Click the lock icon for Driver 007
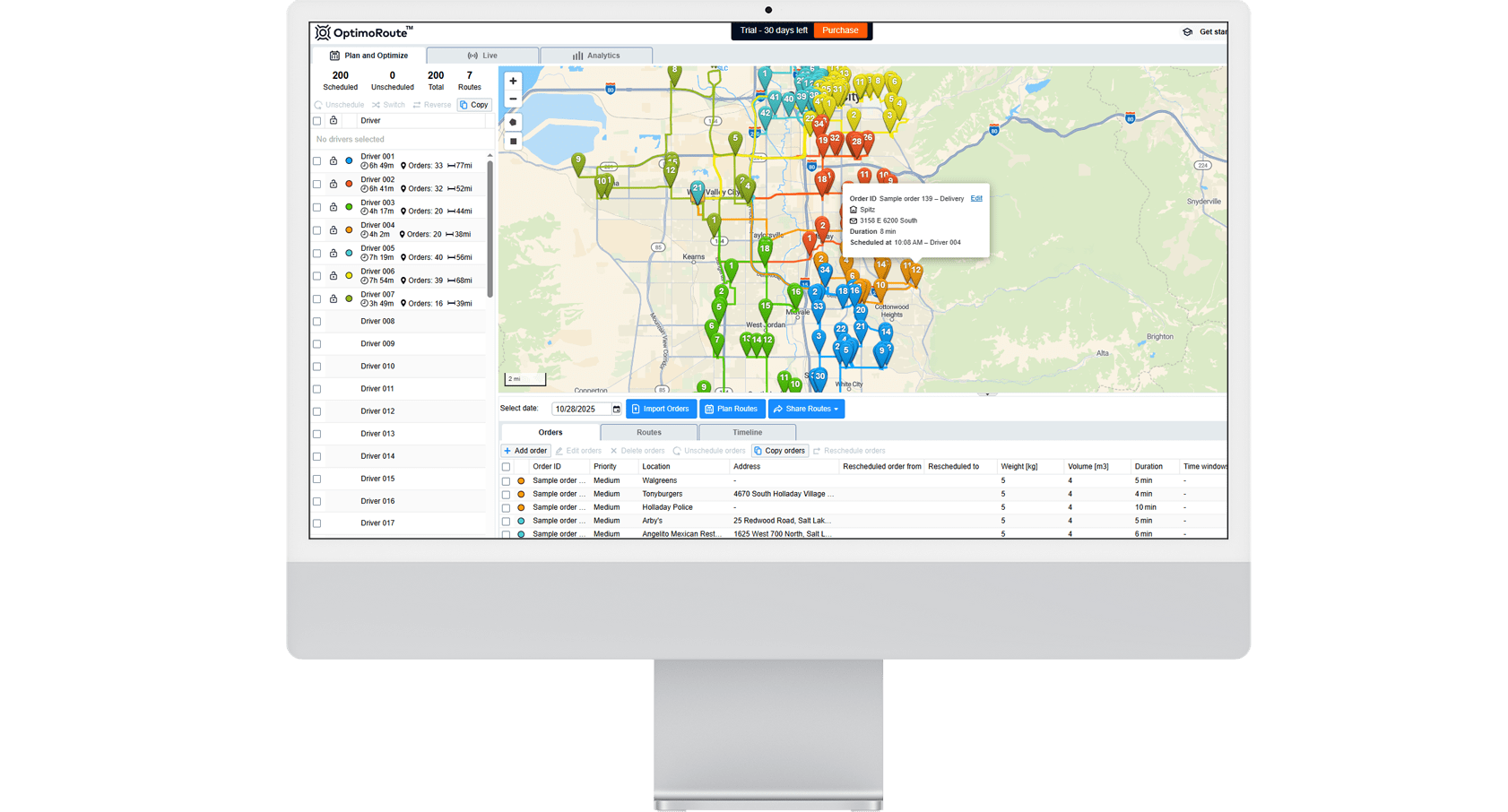Screen dimensions: 1508x812 pos(334,298)
